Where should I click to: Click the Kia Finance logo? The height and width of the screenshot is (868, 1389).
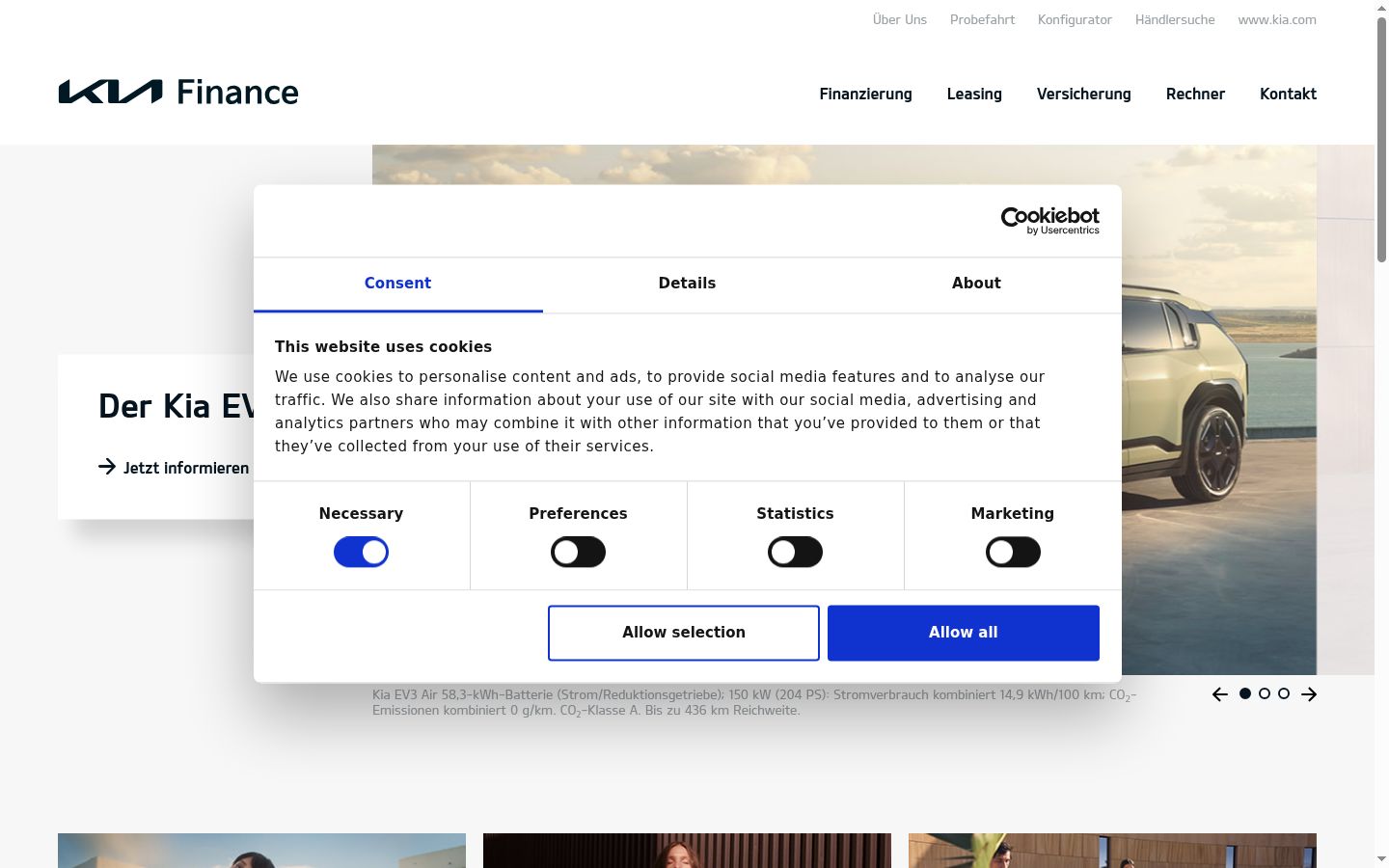(x=178, y=92)
